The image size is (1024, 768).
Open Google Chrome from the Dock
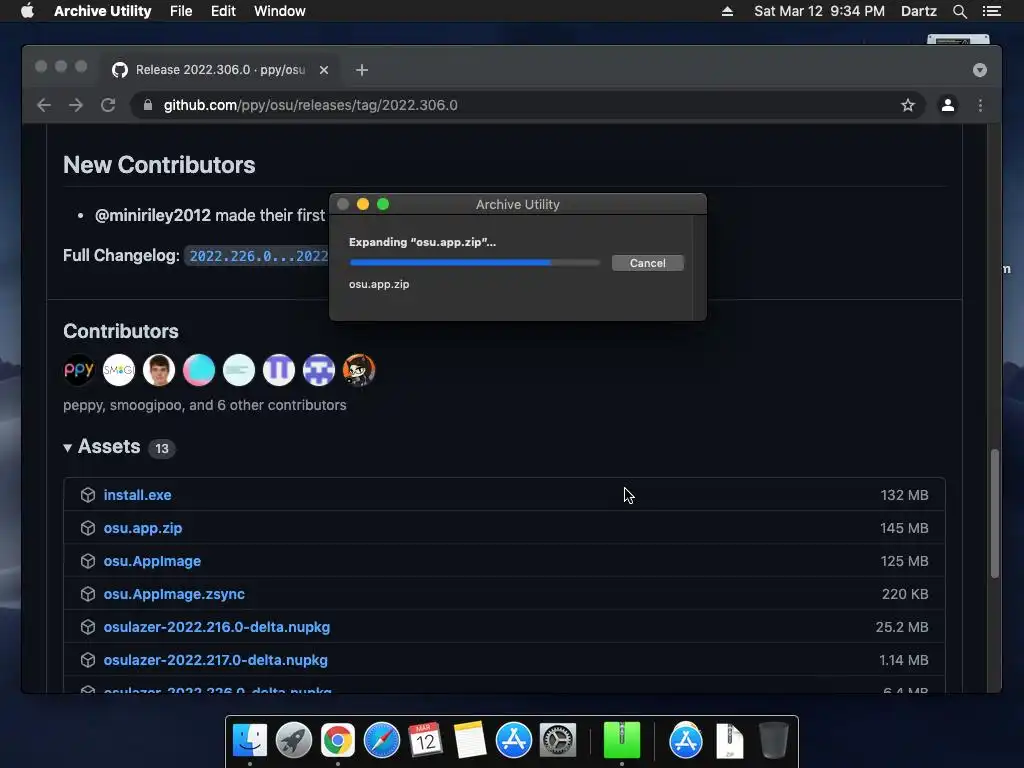pos(338,741)
